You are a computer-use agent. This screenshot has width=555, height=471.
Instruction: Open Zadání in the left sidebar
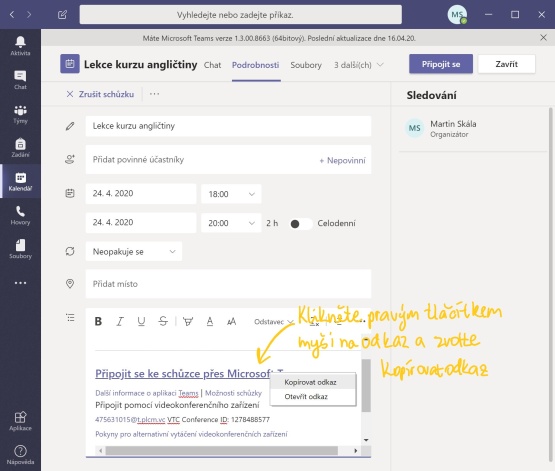[20, 148]
